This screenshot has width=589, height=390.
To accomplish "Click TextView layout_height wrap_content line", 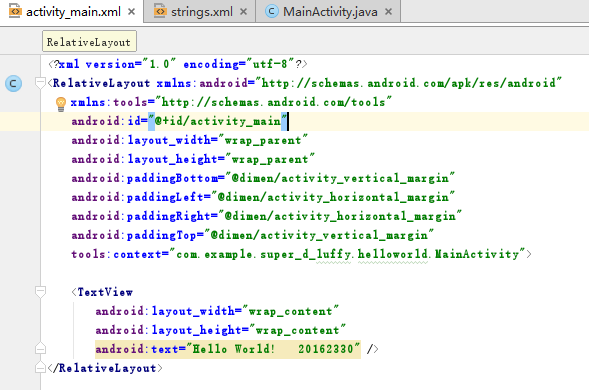I will tap(220, 331).
